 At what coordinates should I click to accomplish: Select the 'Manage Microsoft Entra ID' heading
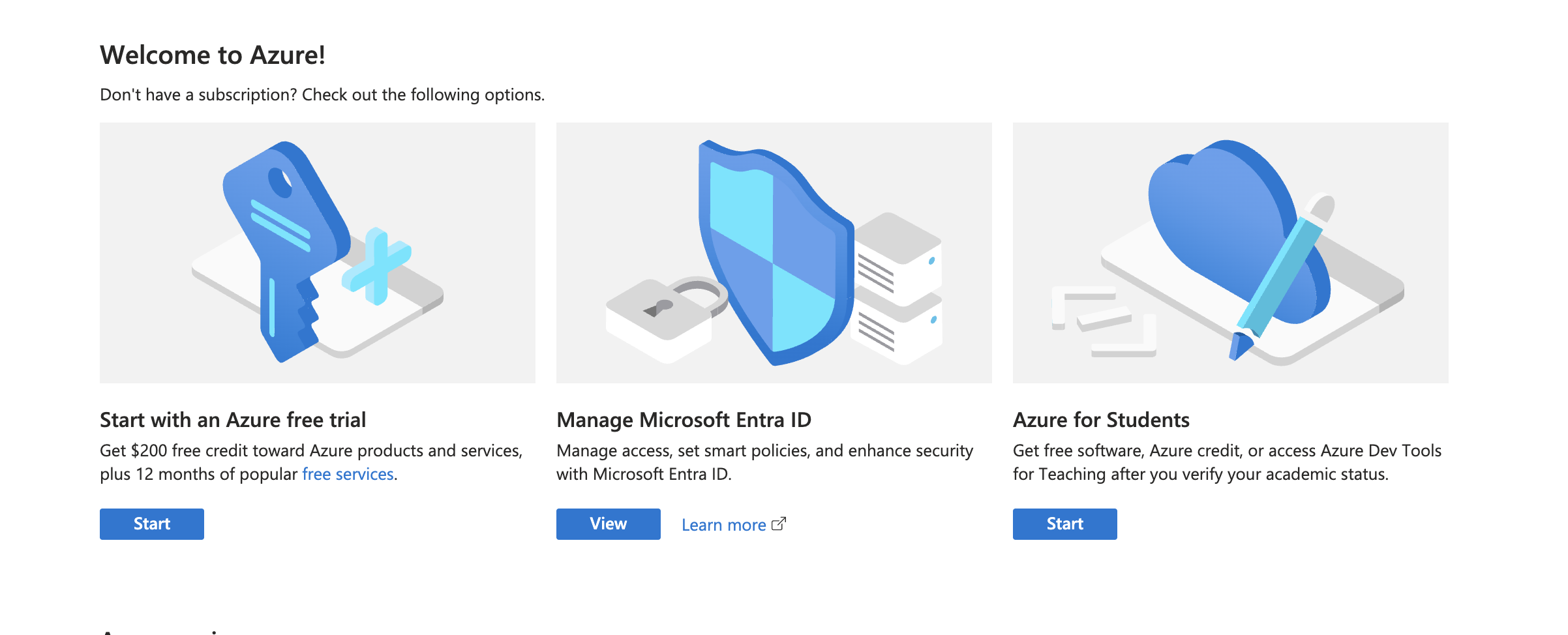[x=684, y=420]
